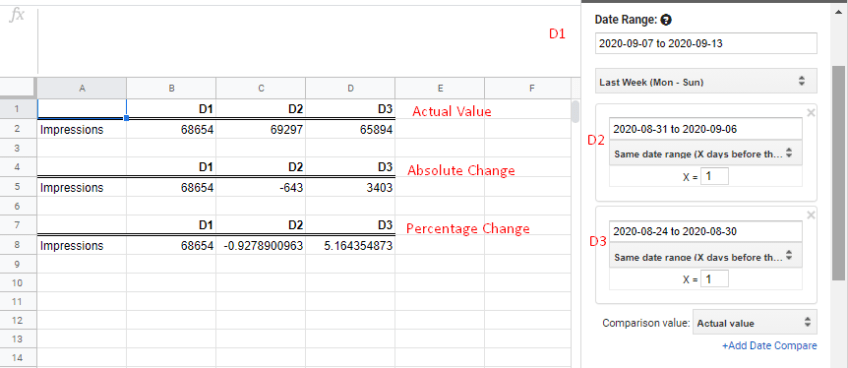Screen dimensions: 848x368
Task: Click the 68654 cell in row 2
Action: pos(171,130)
